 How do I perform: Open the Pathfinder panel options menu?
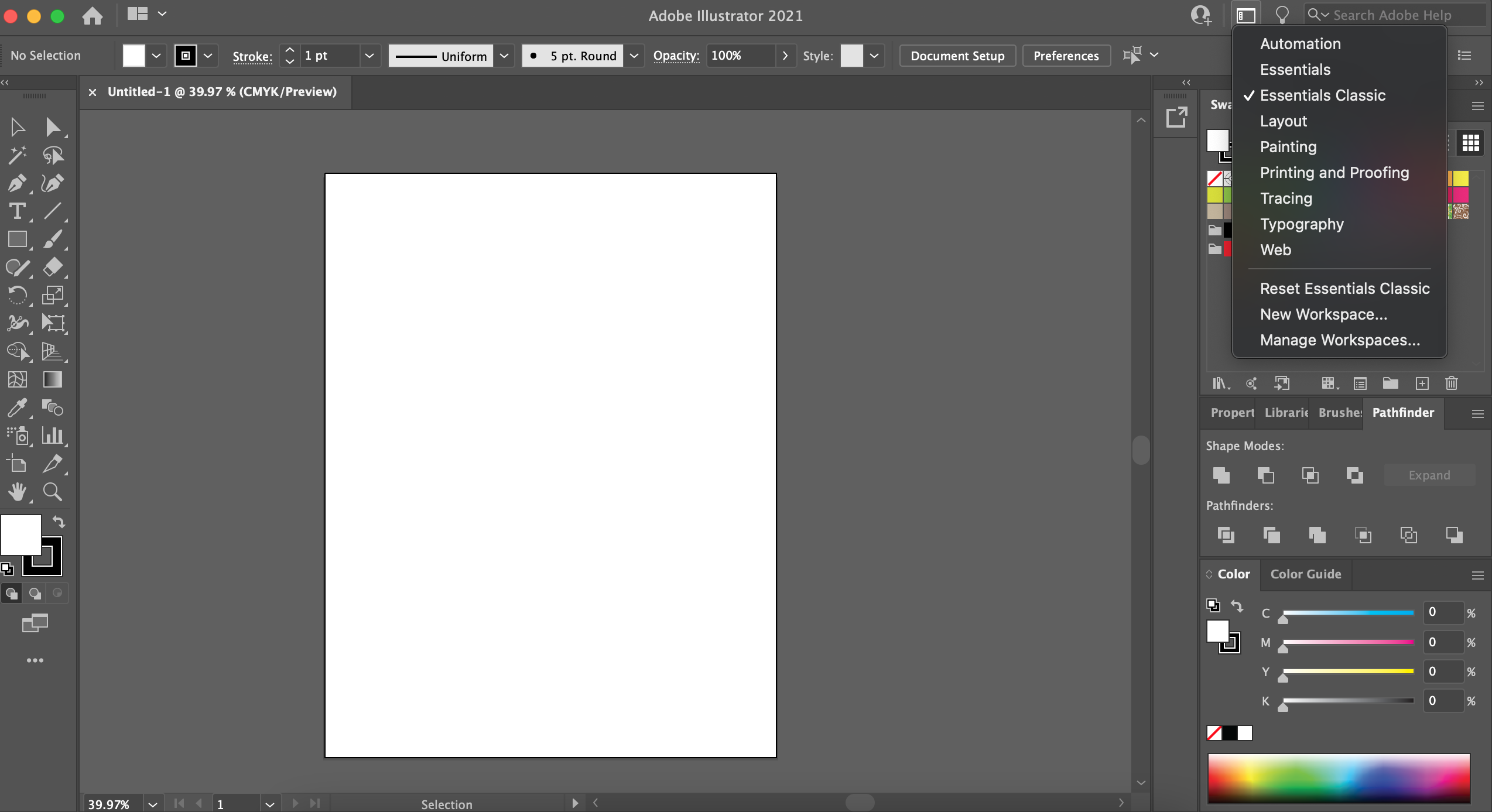[x=1477, y=414]
